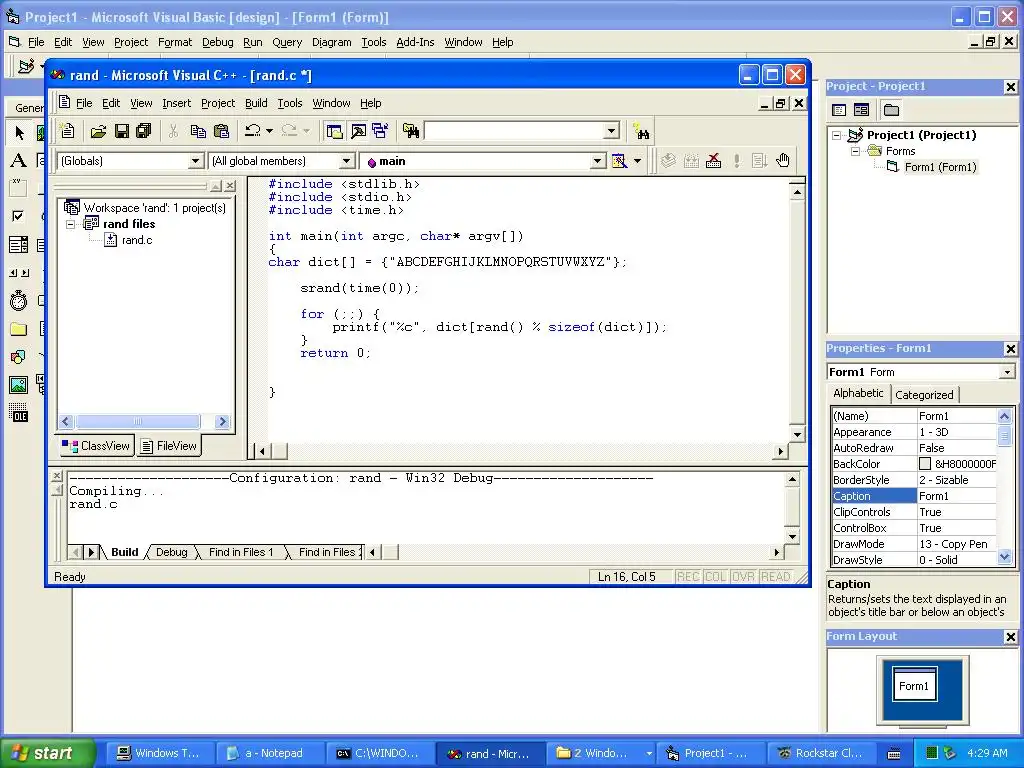Click workspace pane horizontal scrollbar thumb
This screenshot has width=1024, height=768.
click(138, 421)
